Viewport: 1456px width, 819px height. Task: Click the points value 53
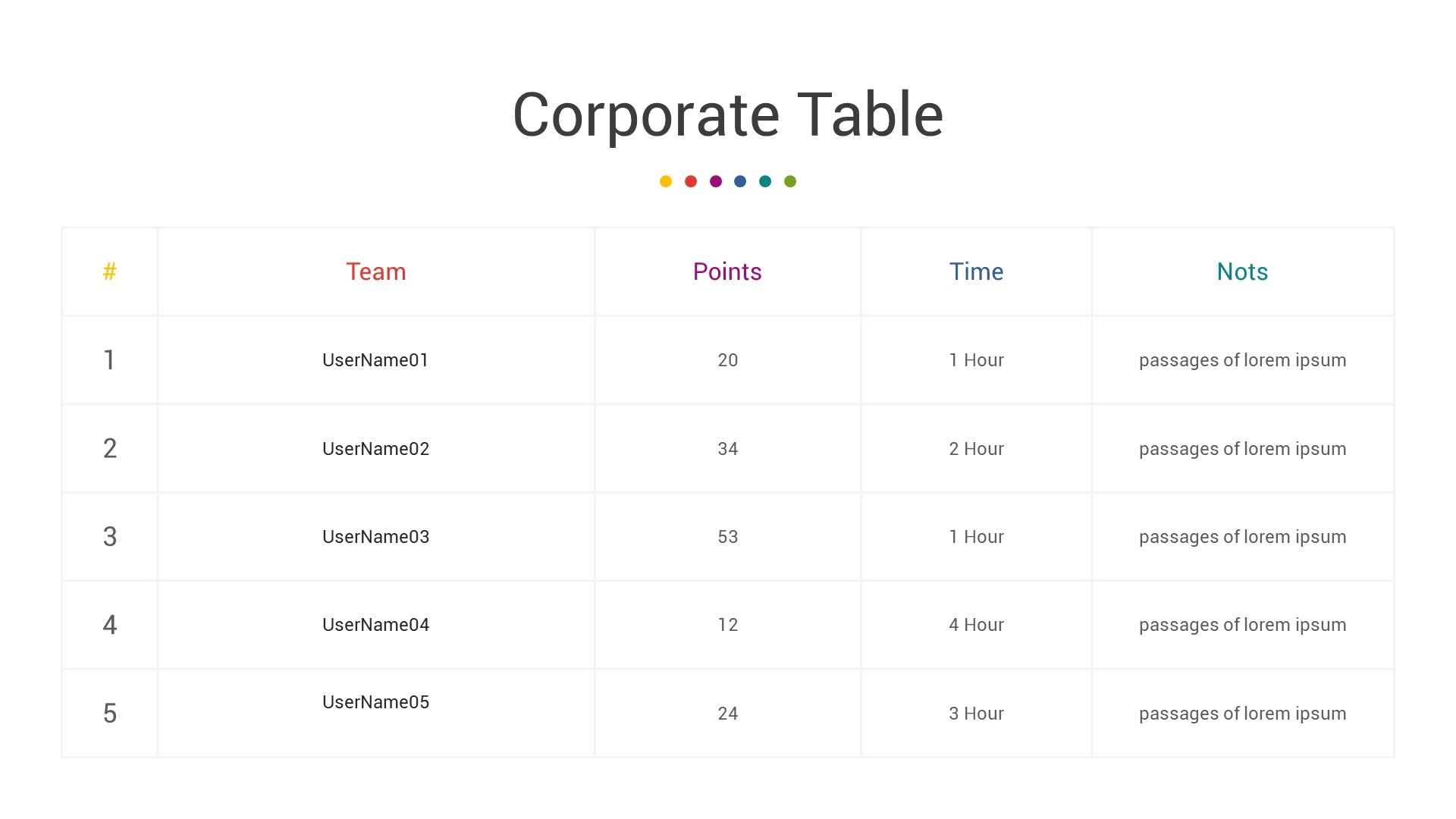click(x=727, y=537)
